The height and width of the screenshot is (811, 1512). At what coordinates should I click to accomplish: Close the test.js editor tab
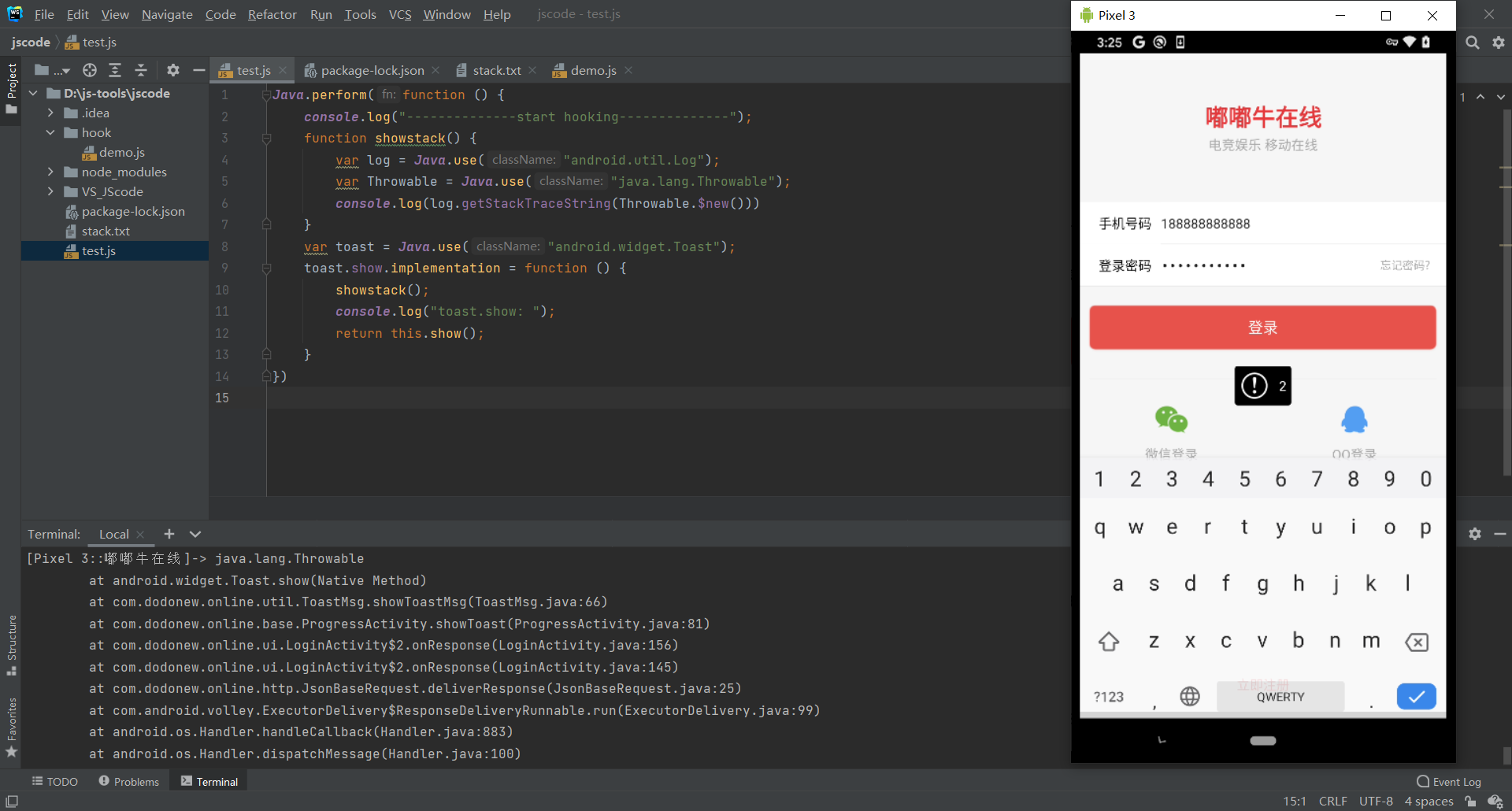(x=283, y=70)
